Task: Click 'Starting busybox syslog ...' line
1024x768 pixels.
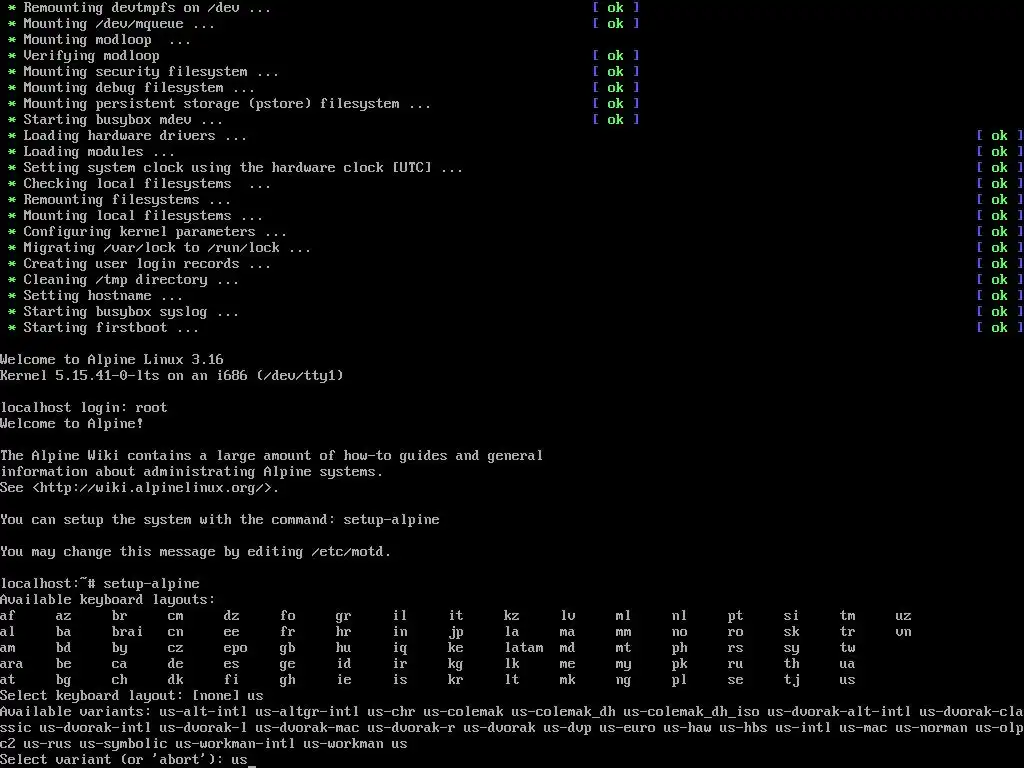Action: [131, 312]
